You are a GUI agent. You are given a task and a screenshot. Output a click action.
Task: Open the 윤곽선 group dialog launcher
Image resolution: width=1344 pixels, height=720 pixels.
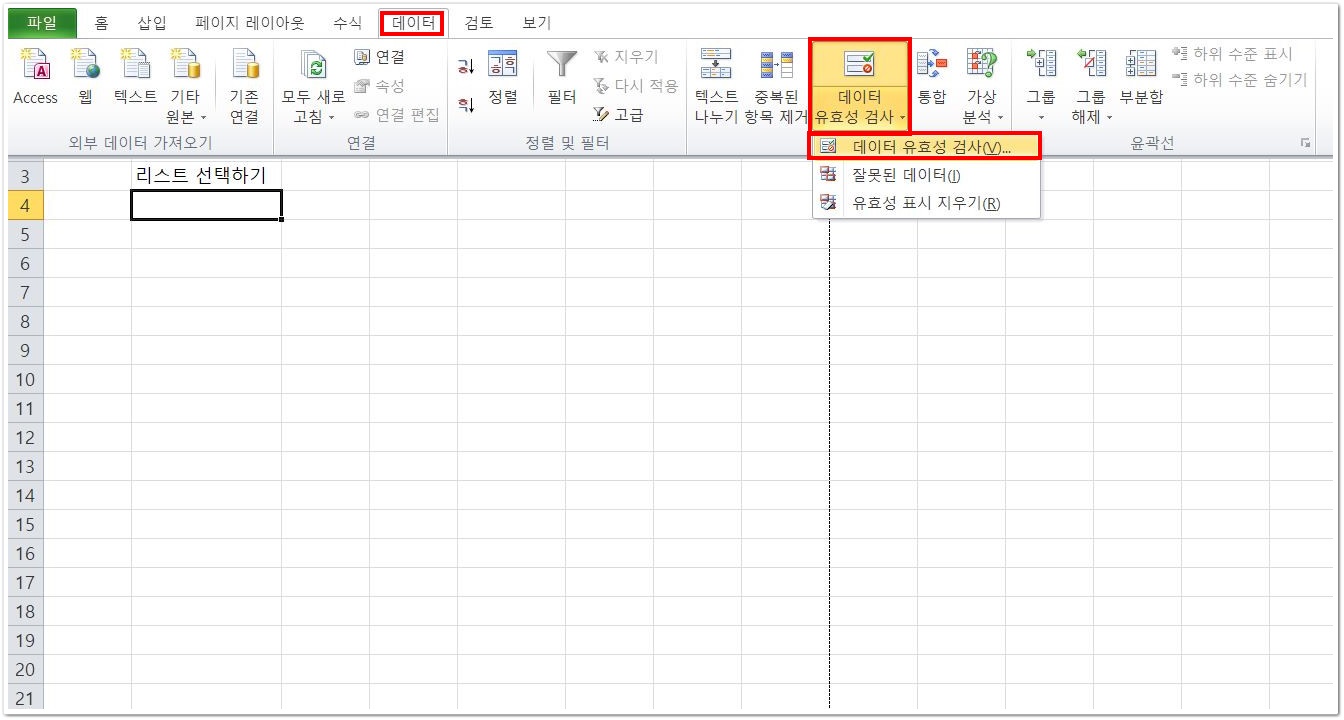pyautogui.click(x=1305, y=144)
